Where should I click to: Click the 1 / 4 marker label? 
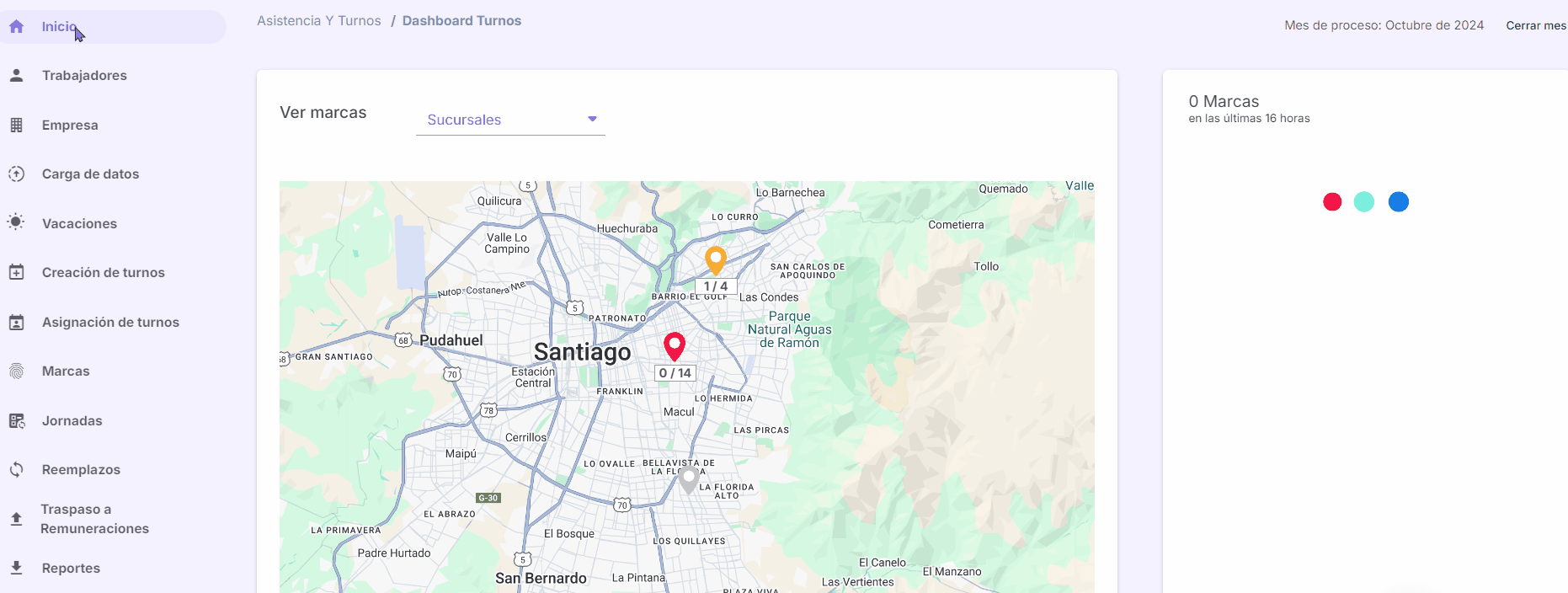pyautogui.click(x=716, y=286)
